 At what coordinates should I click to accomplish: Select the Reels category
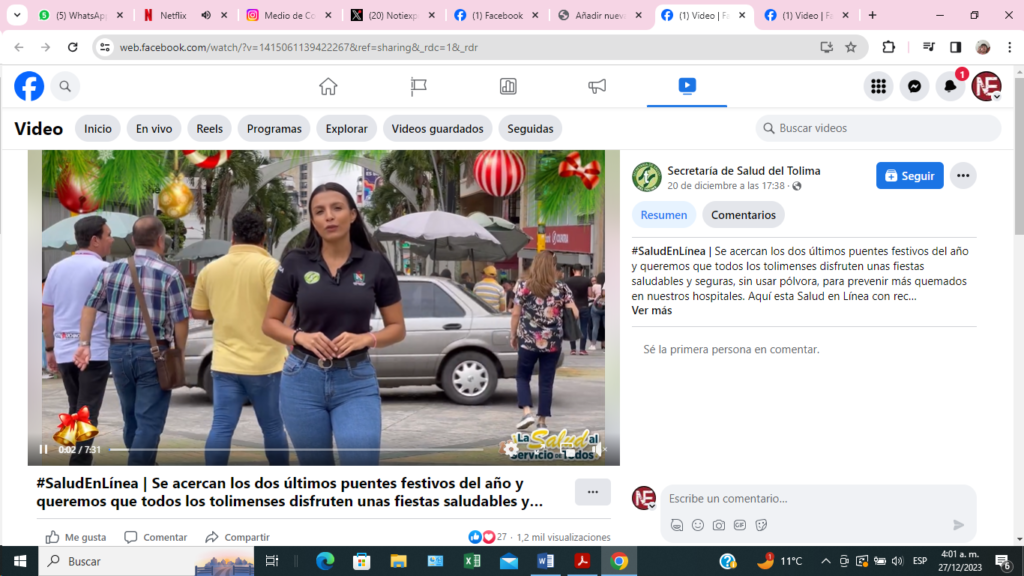tap(209, 129)
